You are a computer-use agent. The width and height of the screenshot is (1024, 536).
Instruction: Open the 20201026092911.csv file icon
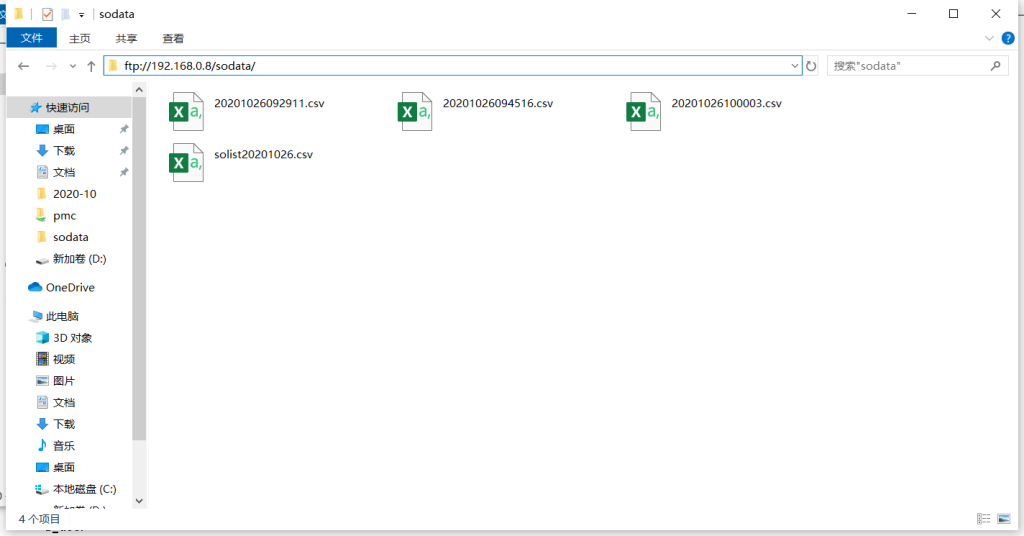point(187,111)
